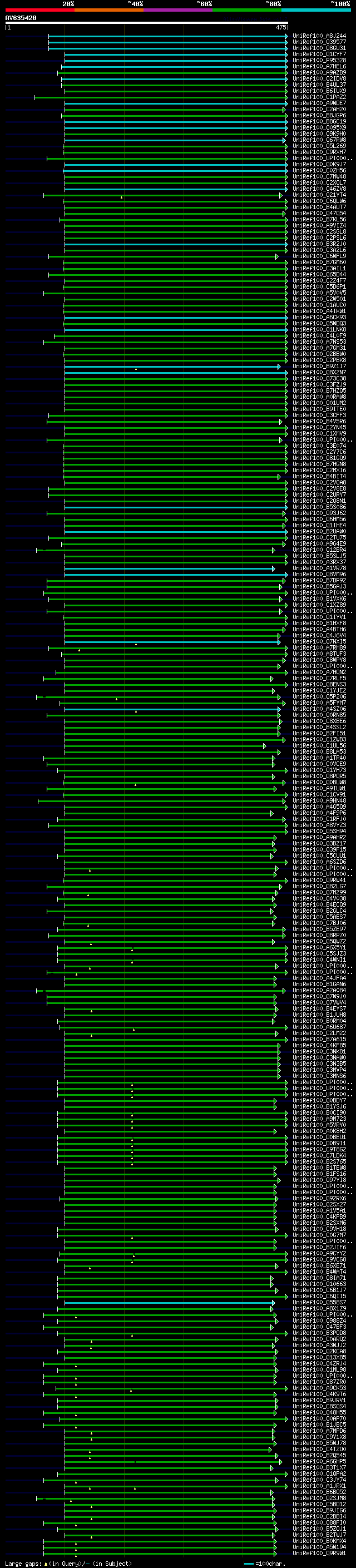Click the cyan alignment bar for UniRef100_A8J244
Image resolution: width=356 pixels, height=1568 pixels.
pyautogui.click(x=167, y=37)
